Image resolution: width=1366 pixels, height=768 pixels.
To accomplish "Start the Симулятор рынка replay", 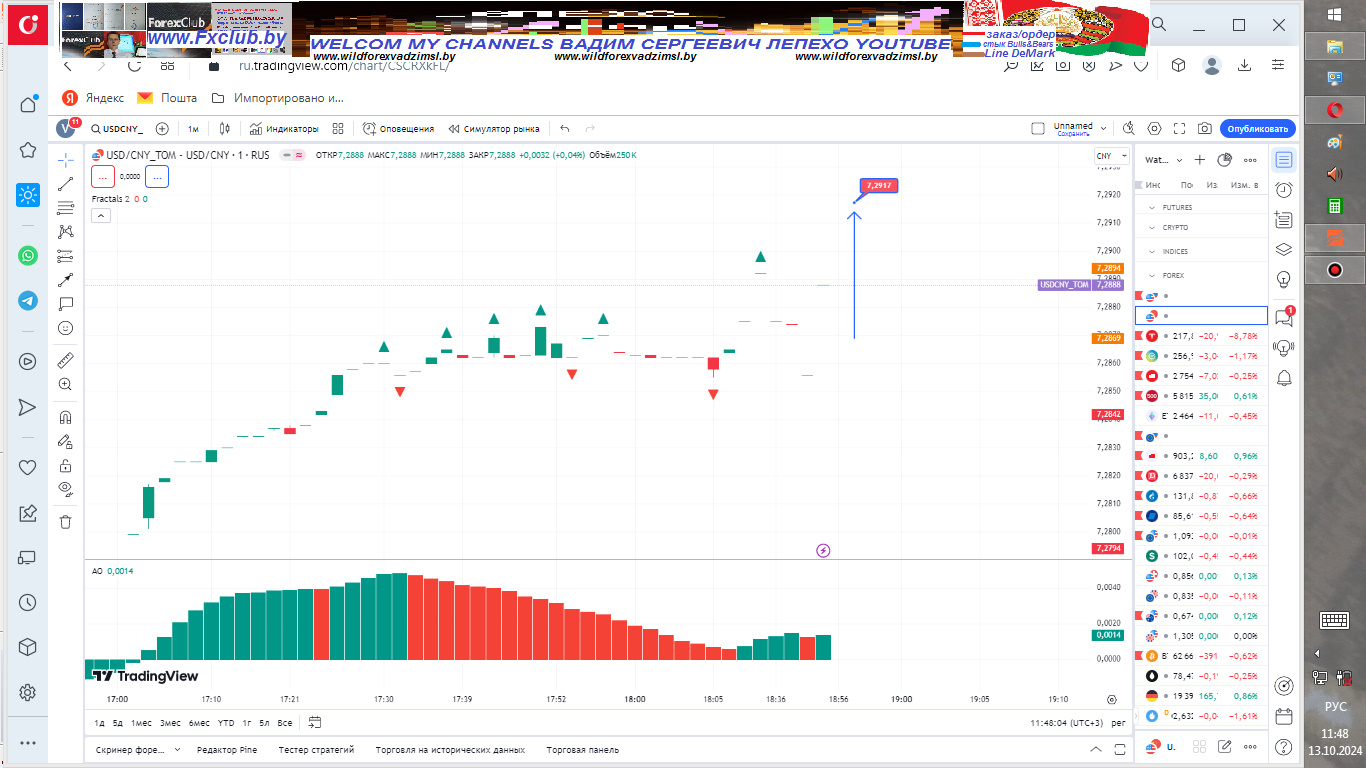I will tap(494, 129).
